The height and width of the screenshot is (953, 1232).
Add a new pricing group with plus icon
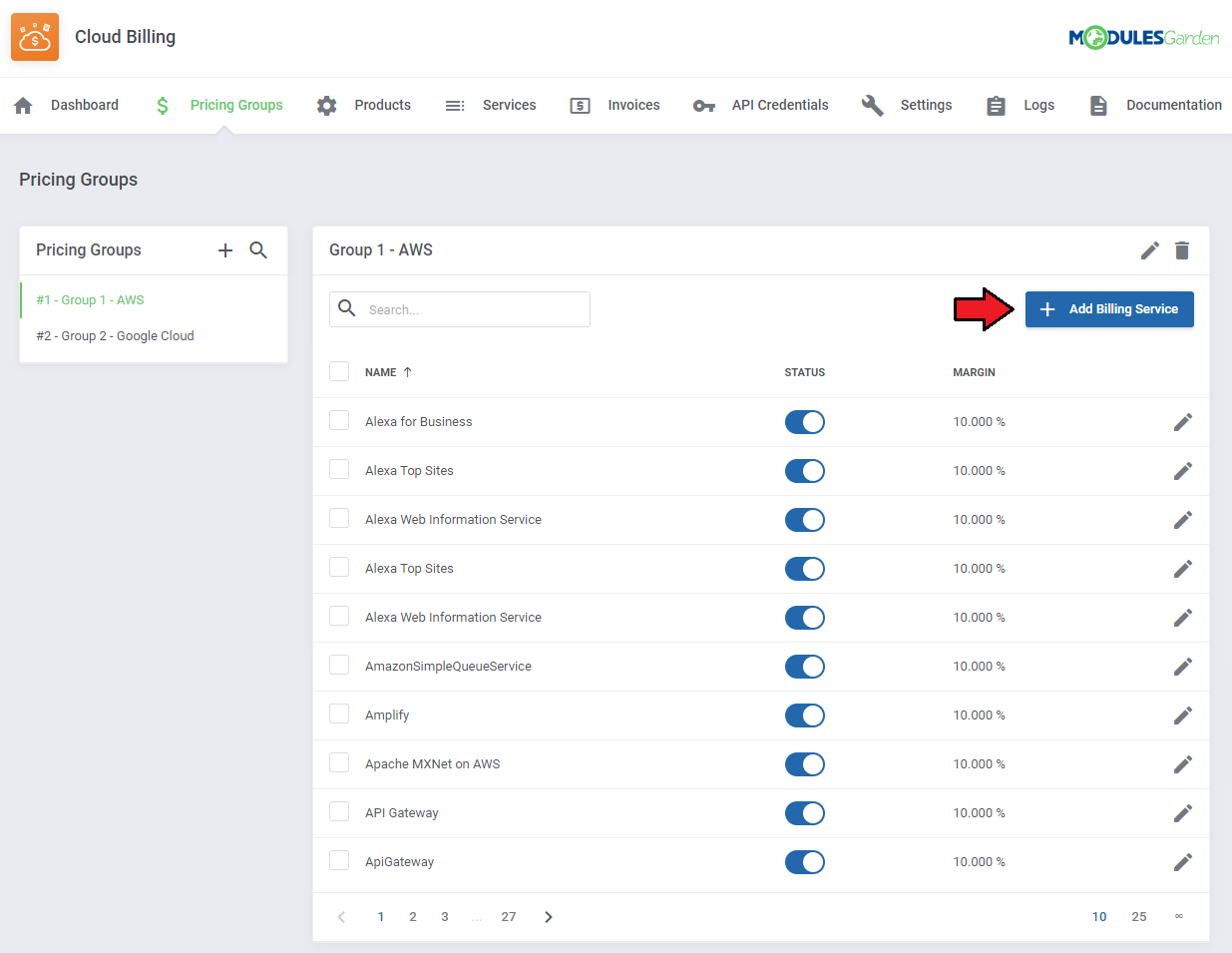pyautogui.click(x=225, y=250)
